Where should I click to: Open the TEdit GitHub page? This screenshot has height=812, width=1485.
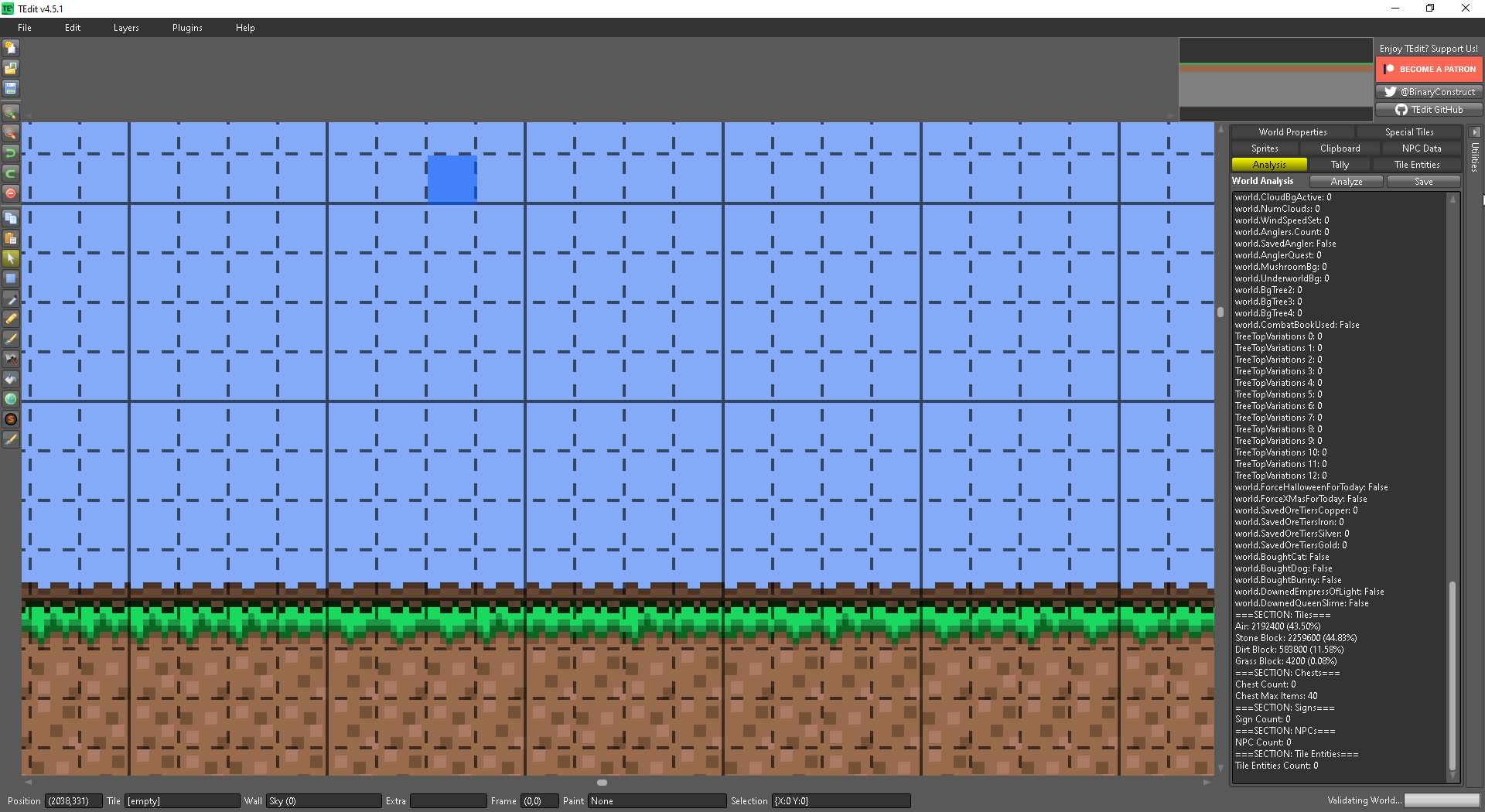pyautogui.click(x=1428, y=109)
